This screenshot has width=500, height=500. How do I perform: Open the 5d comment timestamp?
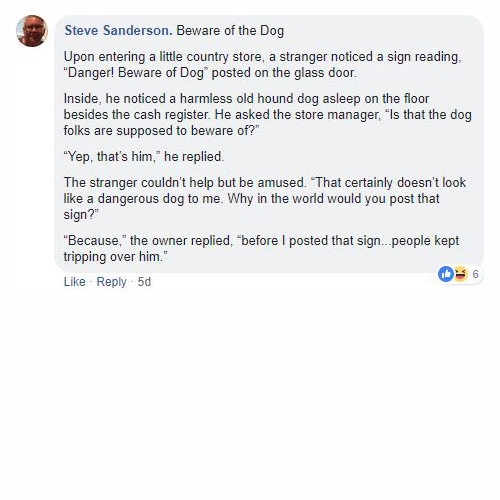144,282
